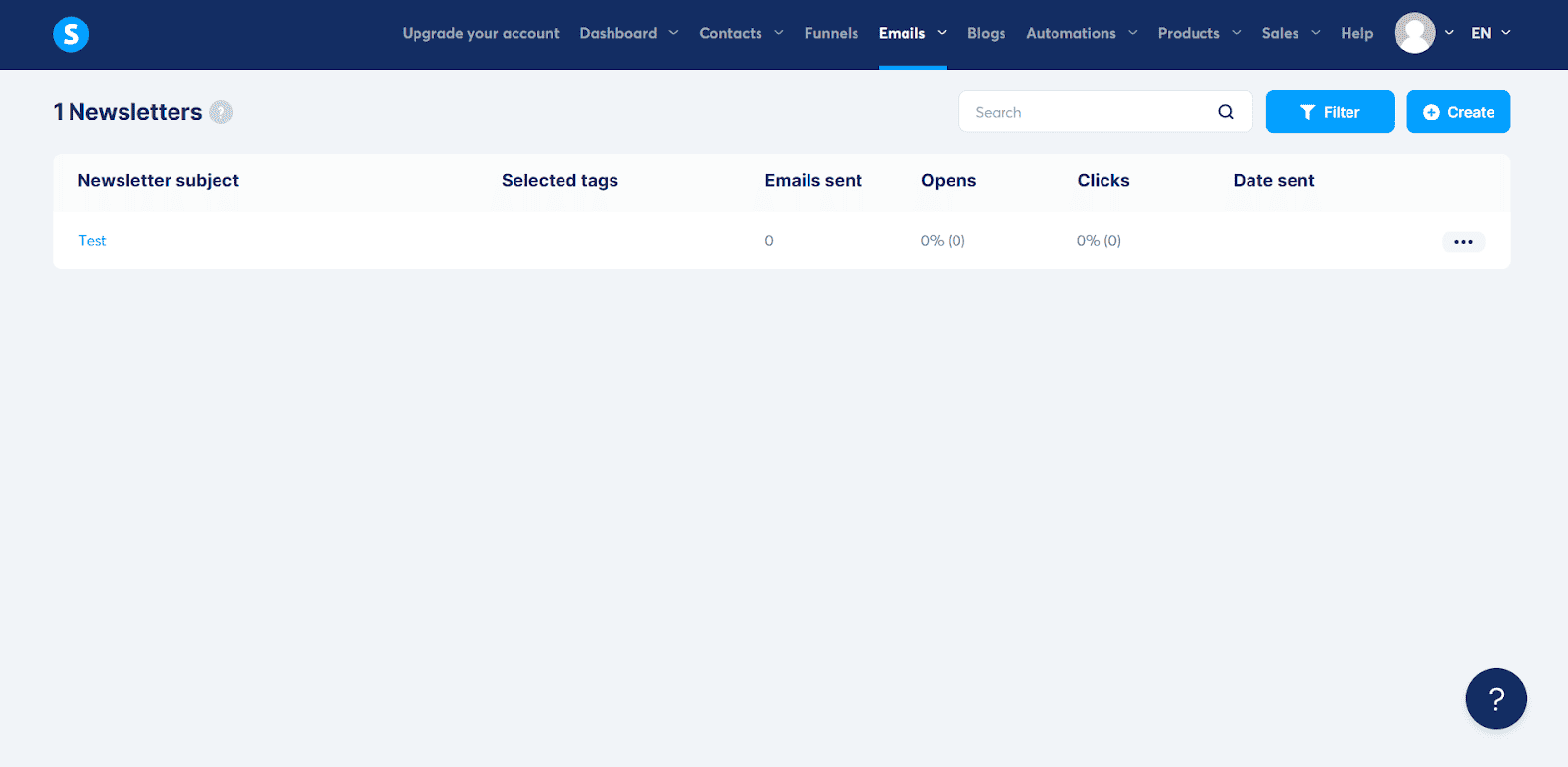Image resolution: width=1568 pixels, height=767 pixels.
Task: Go to the Funnels page
Action: click(831, 33)
